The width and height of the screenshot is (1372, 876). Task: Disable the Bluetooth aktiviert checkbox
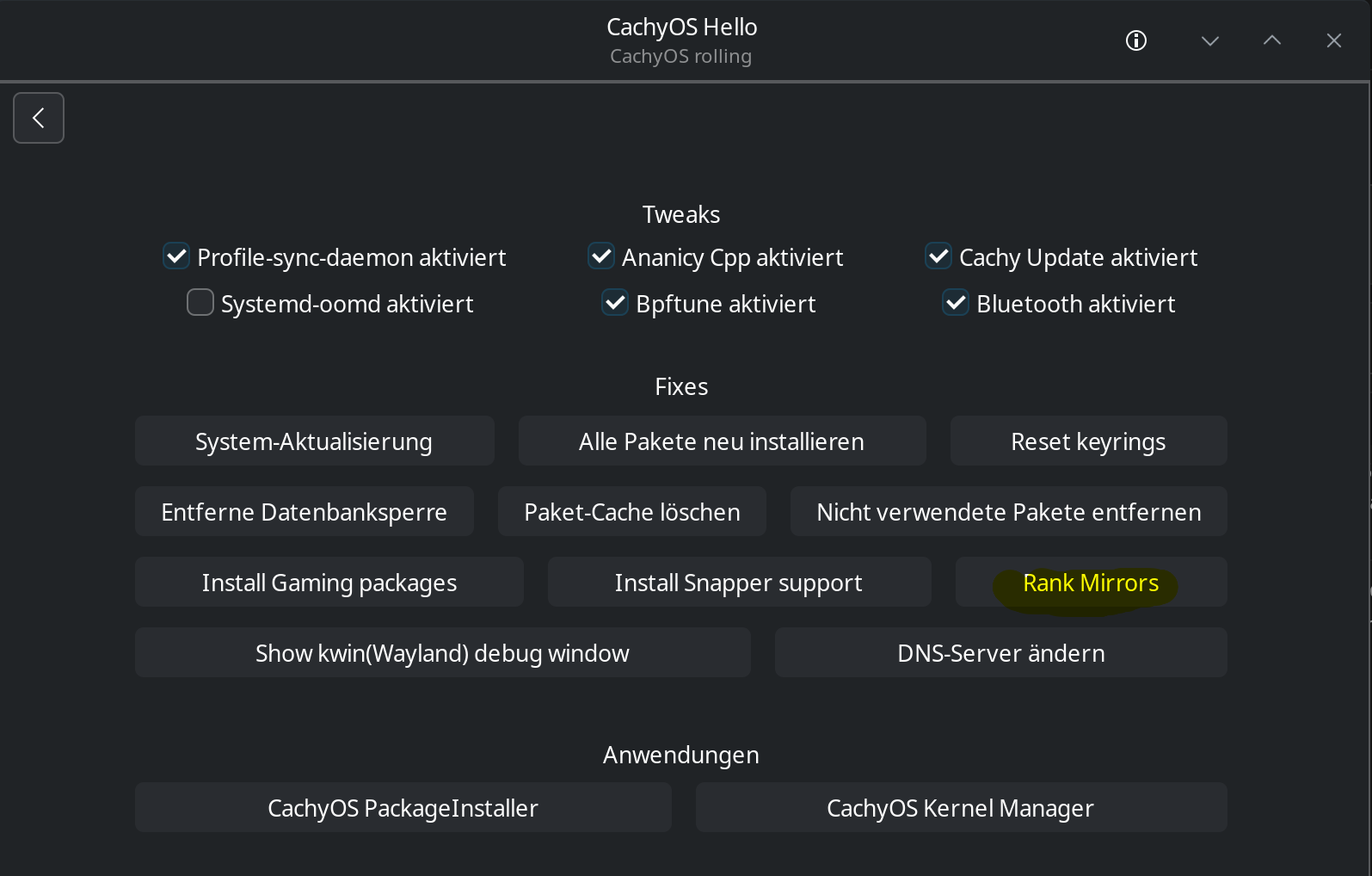(956, 303)
